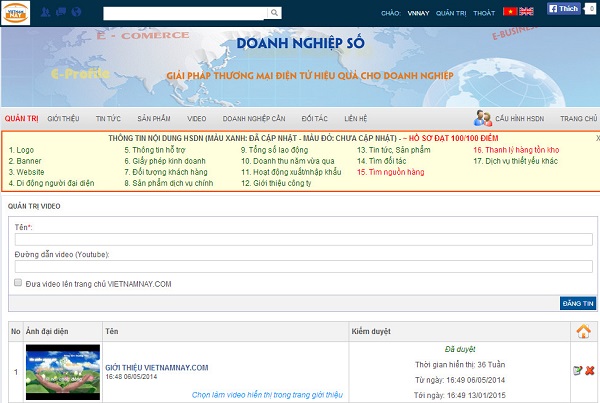600x403 pixels.
Task: Click the orange home icon in table header
Action: pyautogui.click(x=584, y=331)
